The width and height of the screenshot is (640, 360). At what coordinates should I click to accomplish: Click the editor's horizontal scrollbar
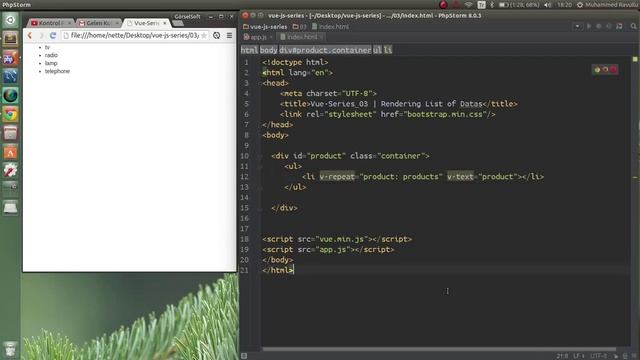point(439,349)
